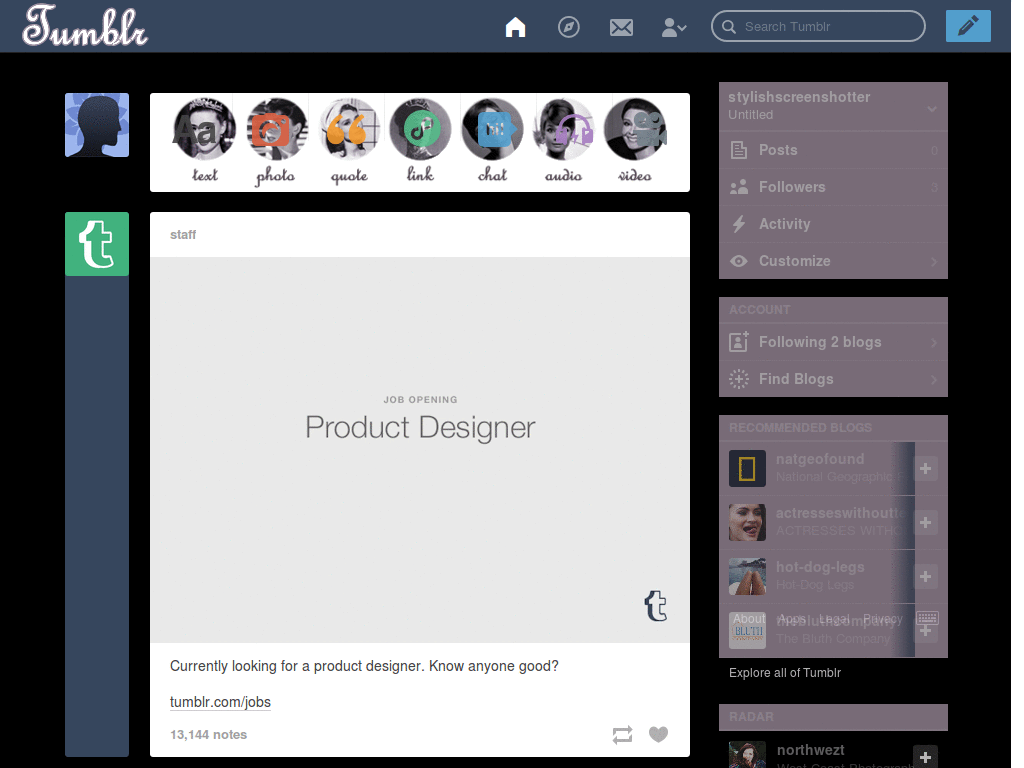Click the Following 2 blogs chevron
1024x768 pixels.
tap(934, 343)
